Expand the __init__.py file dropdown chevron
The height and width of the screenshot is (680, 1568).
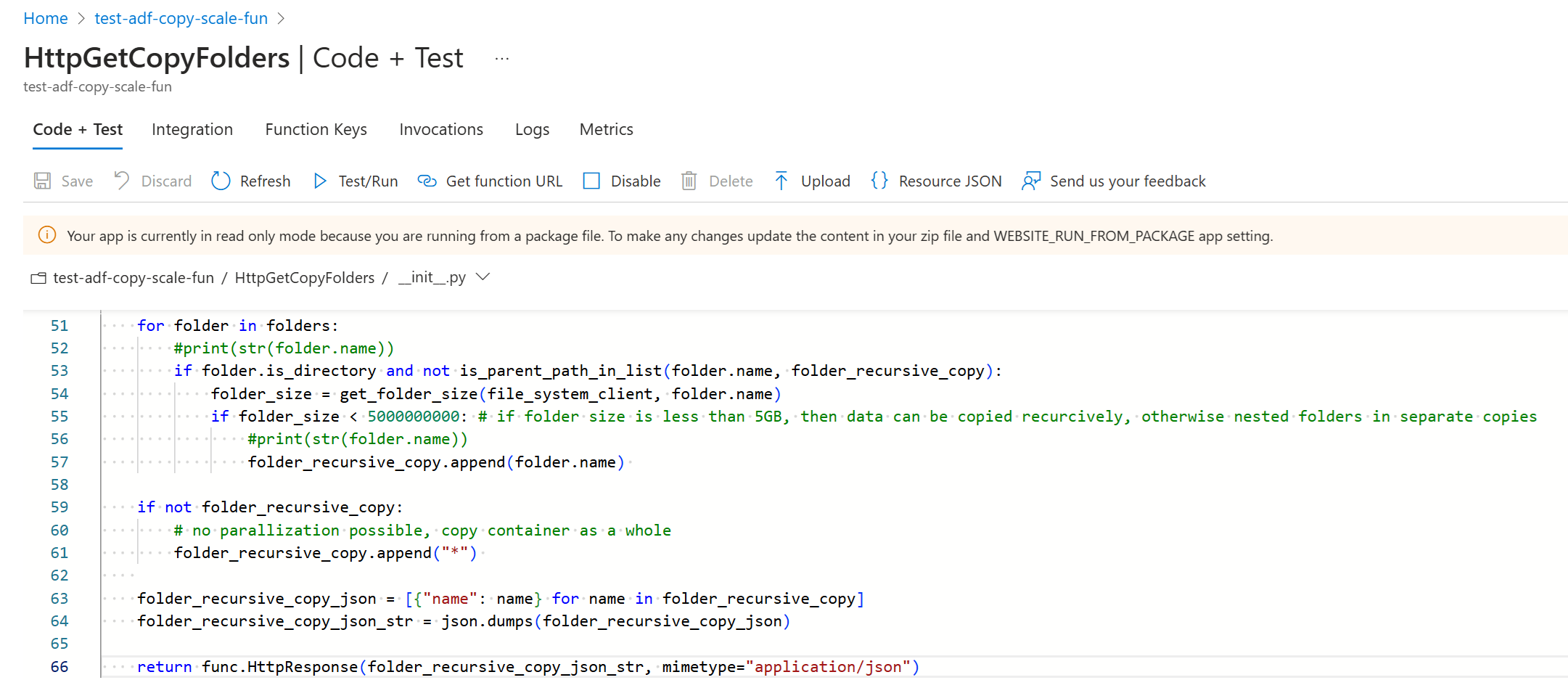(483, 277)
